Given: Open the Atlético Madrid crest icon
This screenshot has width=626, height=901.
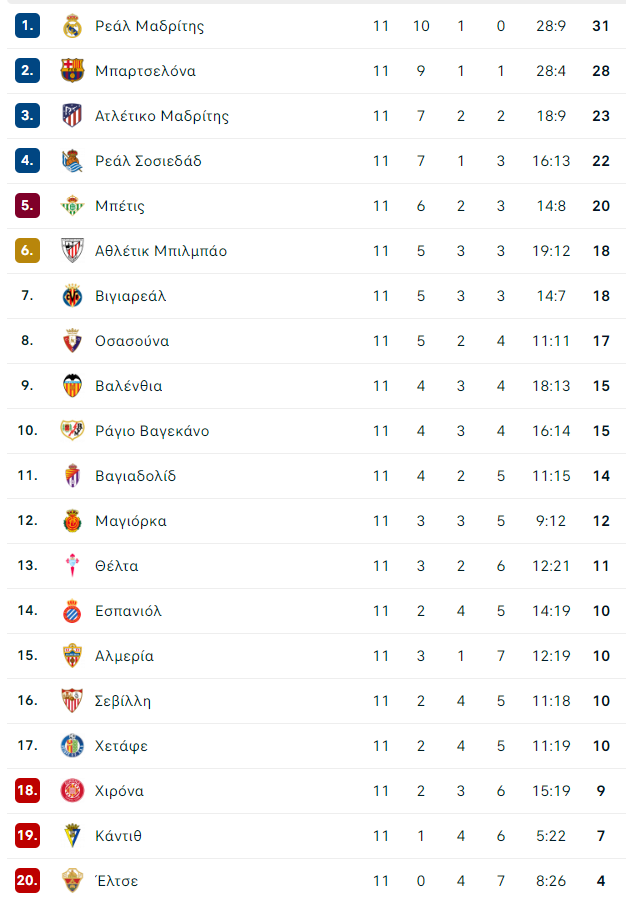Looking at the screenshot, I should pos(72,115).
